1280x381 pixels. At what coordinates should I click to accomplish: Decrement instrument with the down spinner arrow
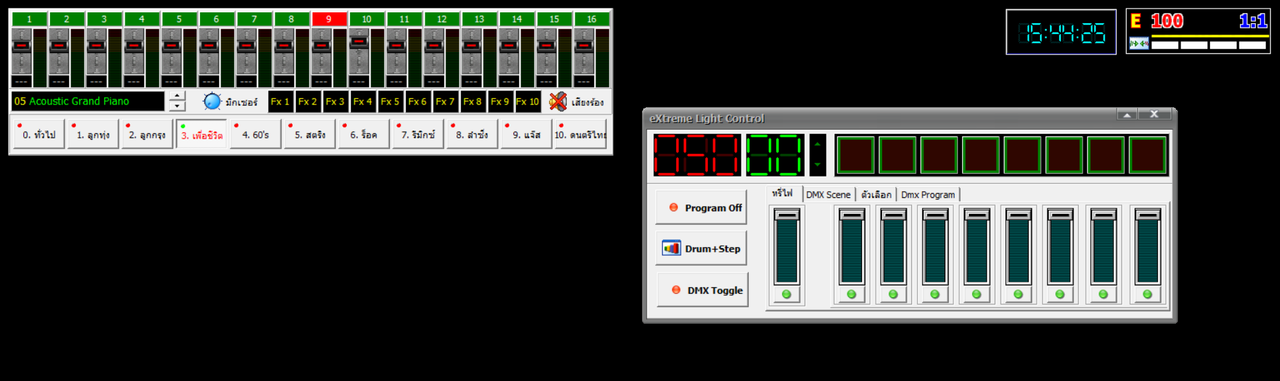tap(177, 106)
